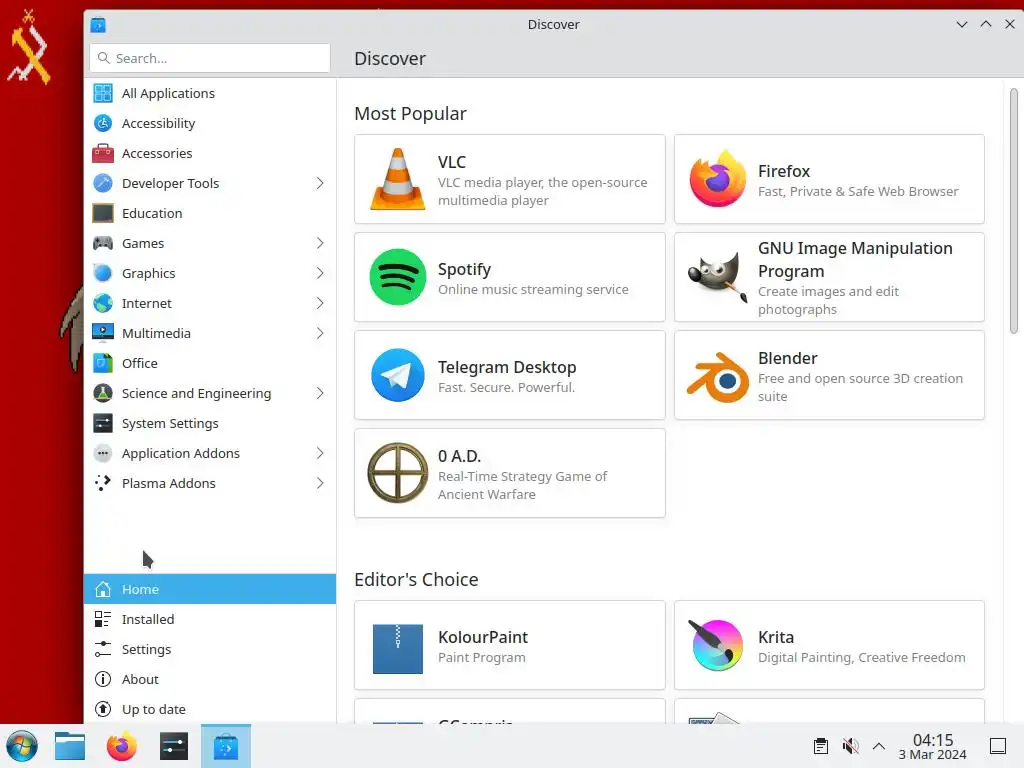Open the application launcher start button
The width and height of the screenshot is (1024, 768).
click(x=22, y=746)
